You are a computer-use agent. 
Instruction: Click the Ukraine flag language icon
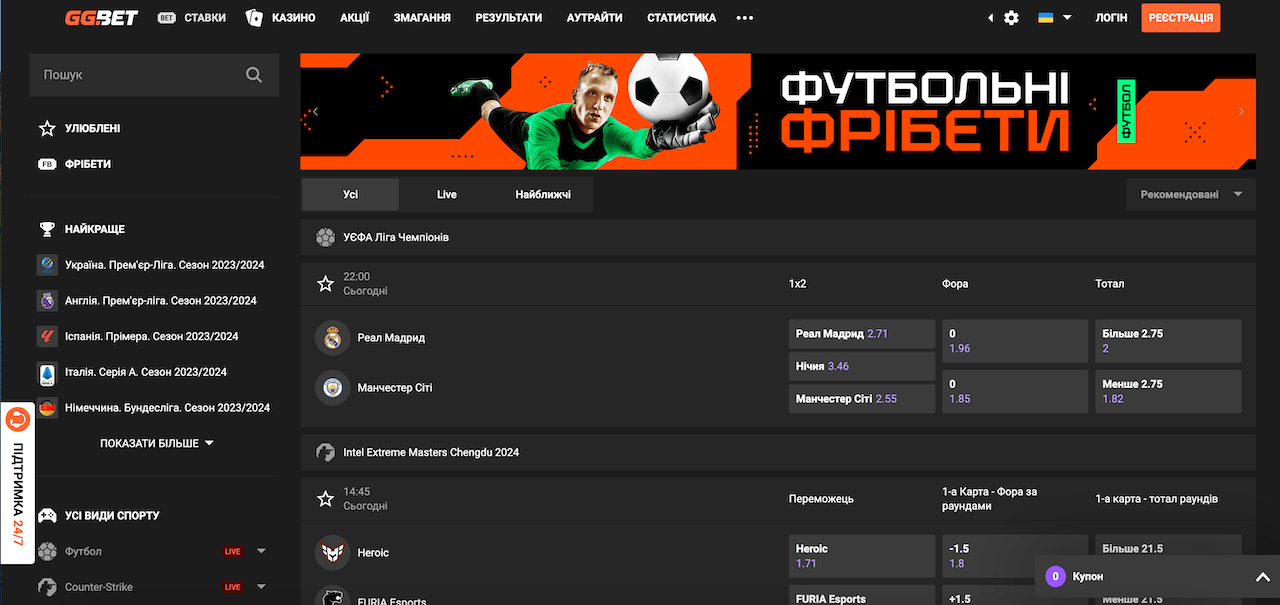[1046, 17]
